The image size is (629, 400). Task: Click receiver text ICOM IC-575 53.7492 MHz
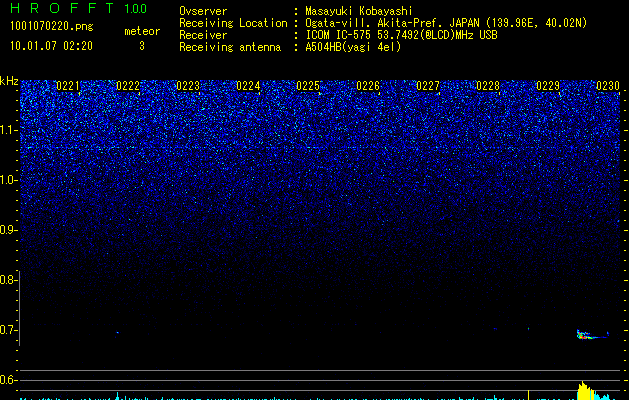tap(401, 35)
